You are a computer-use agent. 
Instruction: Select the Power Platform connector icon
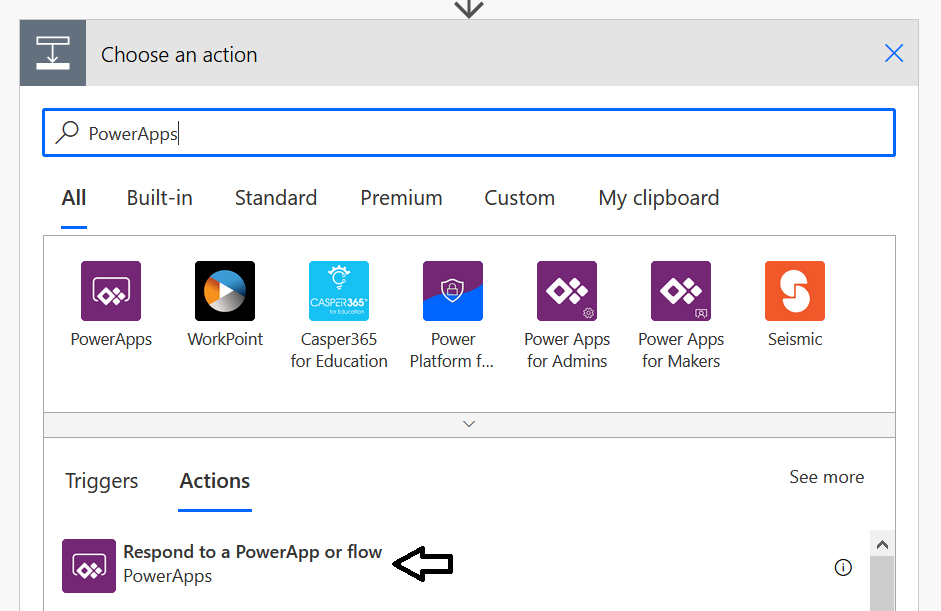pos(452,291)
